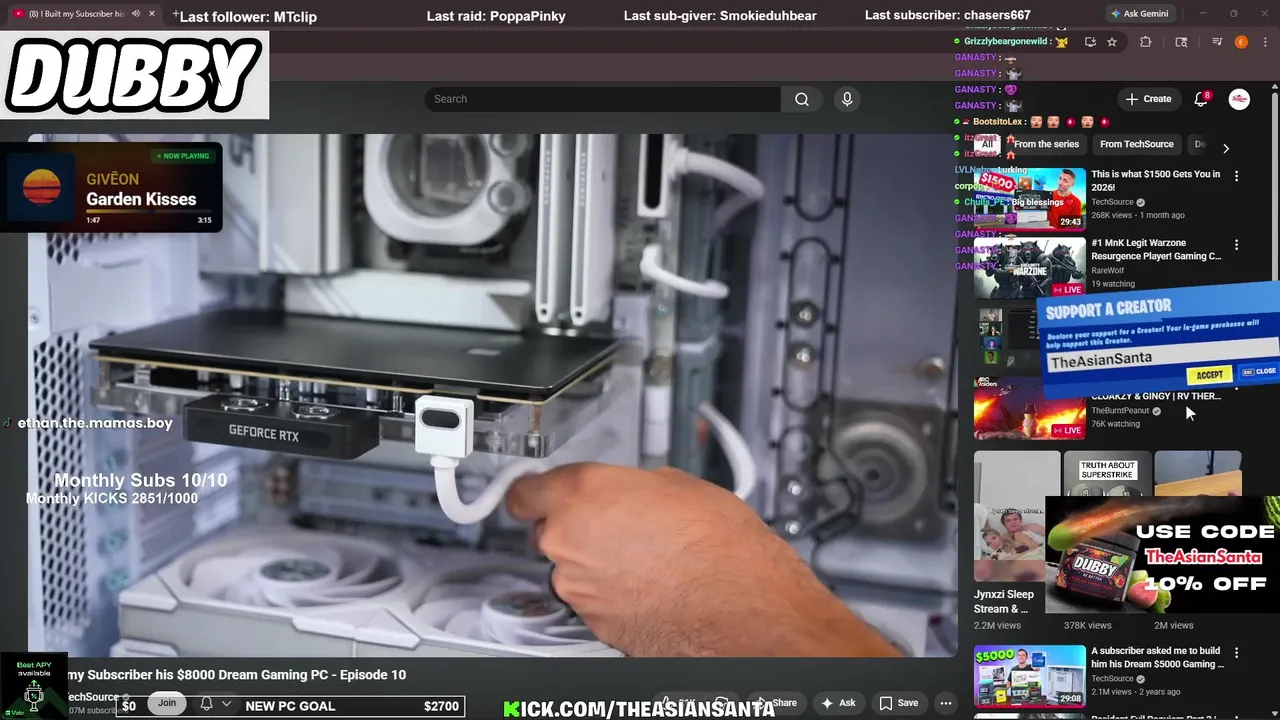The height and width of the screenshot is (720, 1280).
Task: Open $1500 Gets You in 2026 thumbnail
Action: coord(1030,199)
